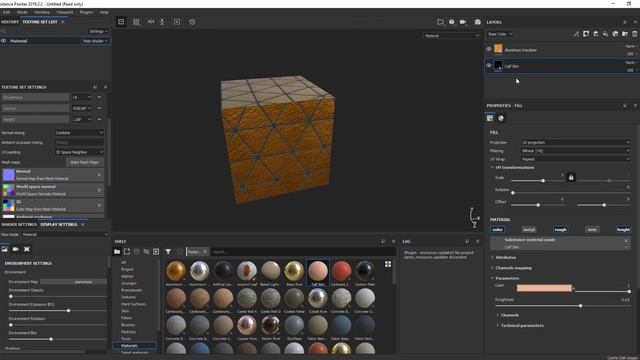The image size is (640, 360).
Task: Expand the Attributes section
Action: click(x=505, y=258)
